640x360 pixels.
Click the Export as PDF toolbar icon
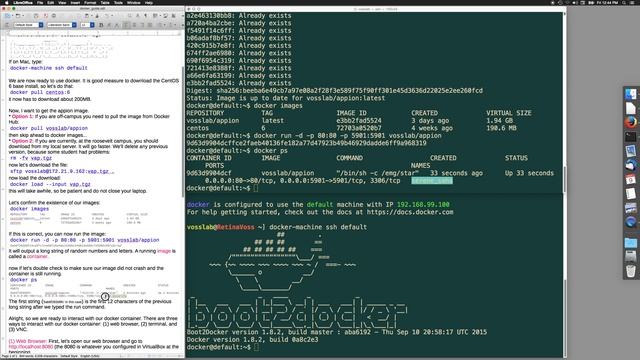pos(45,16)
